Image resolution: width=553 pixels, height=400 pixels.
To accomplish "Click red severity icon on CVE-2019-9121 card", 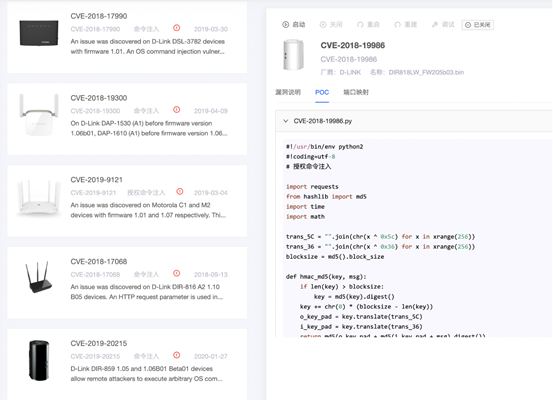I will tap(180, 192).
